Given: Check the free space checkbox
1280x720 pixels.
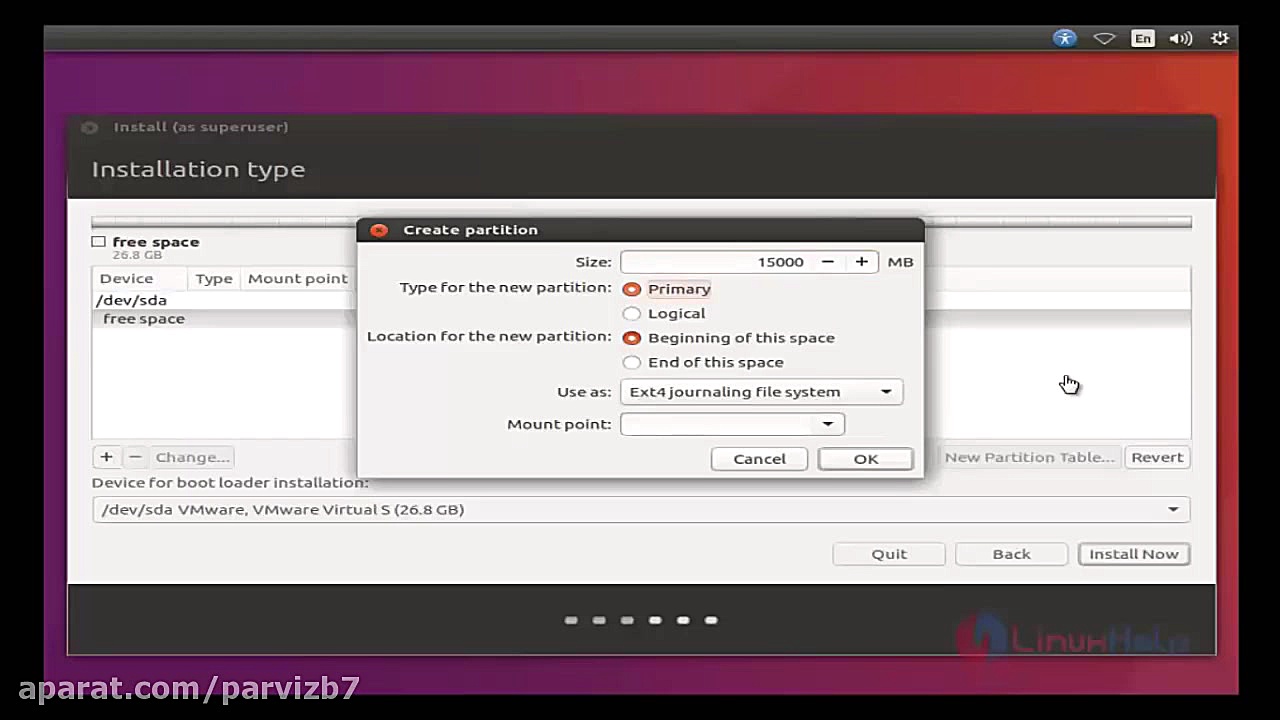Looking at the screenshot, I should [x=98, y=241].
